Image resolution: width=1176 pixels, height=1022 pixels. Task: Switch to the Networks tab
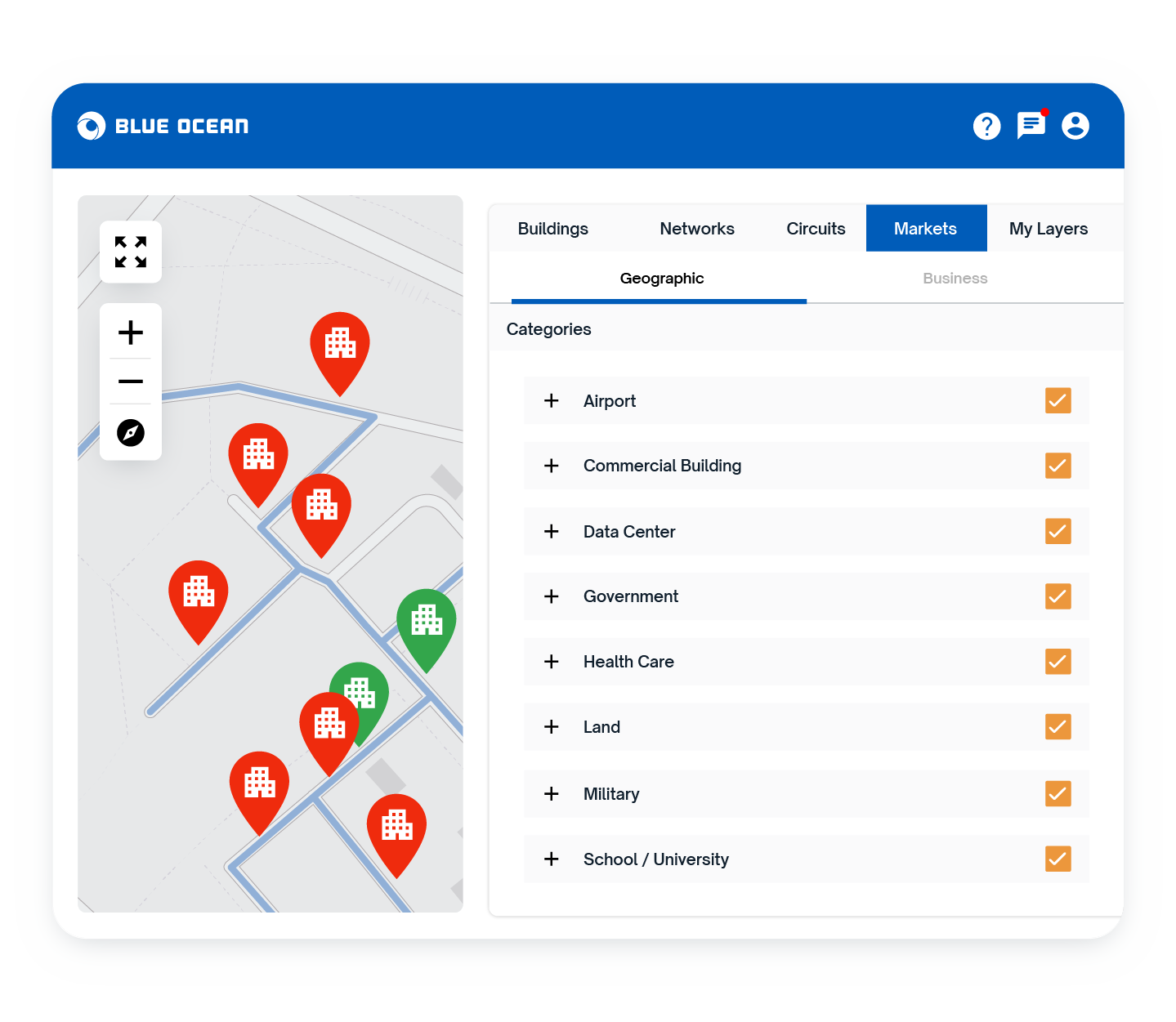tap(696, 228)
